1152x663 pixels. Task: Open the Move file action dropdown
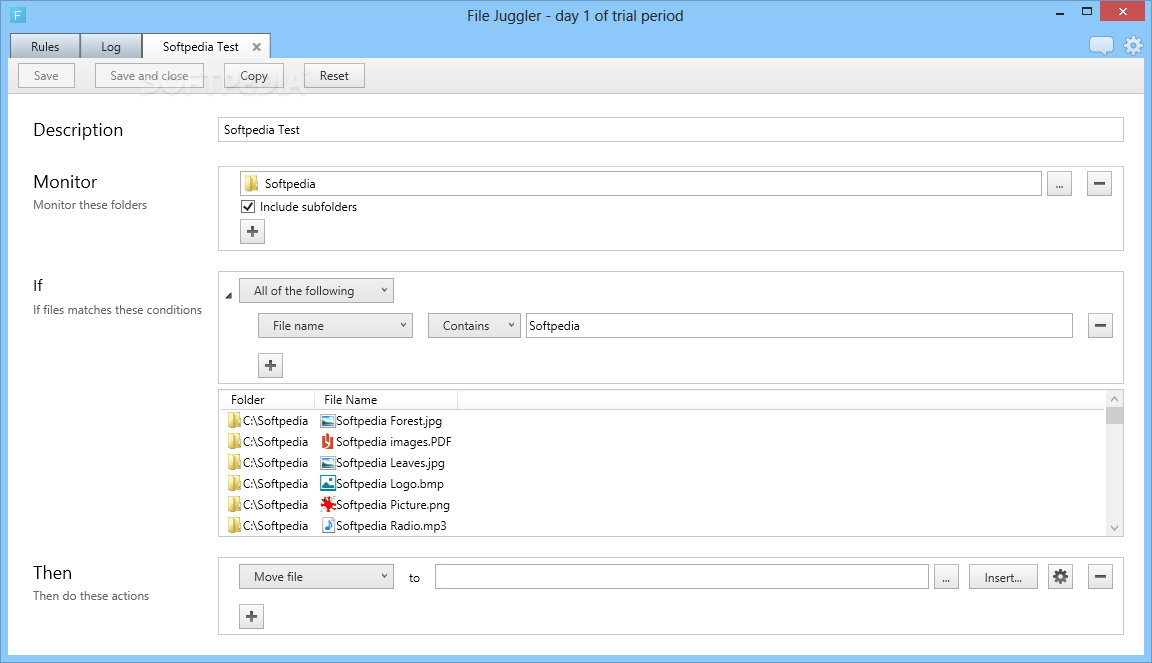click(x=316, y=577)
